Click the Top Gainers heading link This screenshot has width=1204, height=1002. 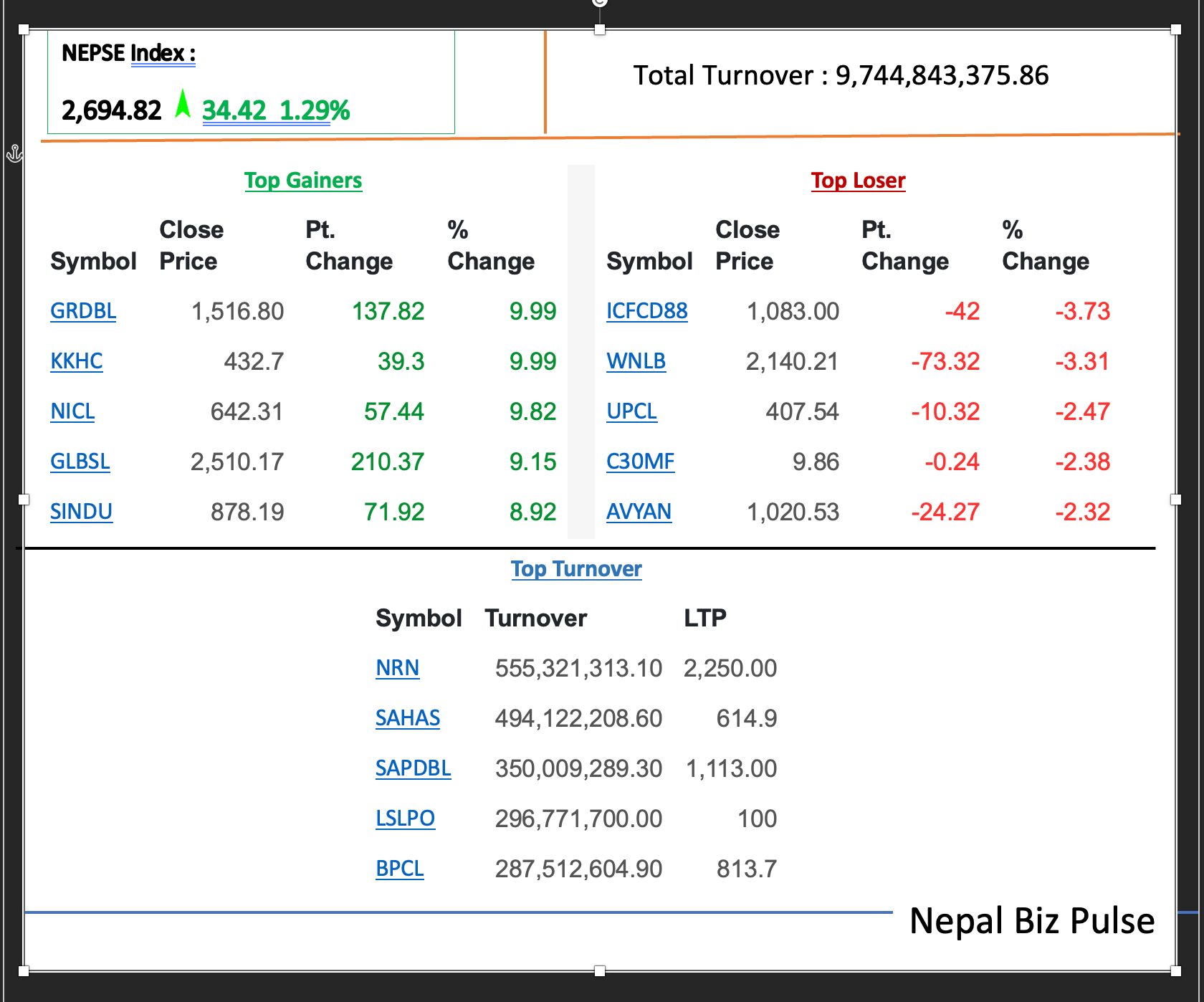[x=302, y=181]
